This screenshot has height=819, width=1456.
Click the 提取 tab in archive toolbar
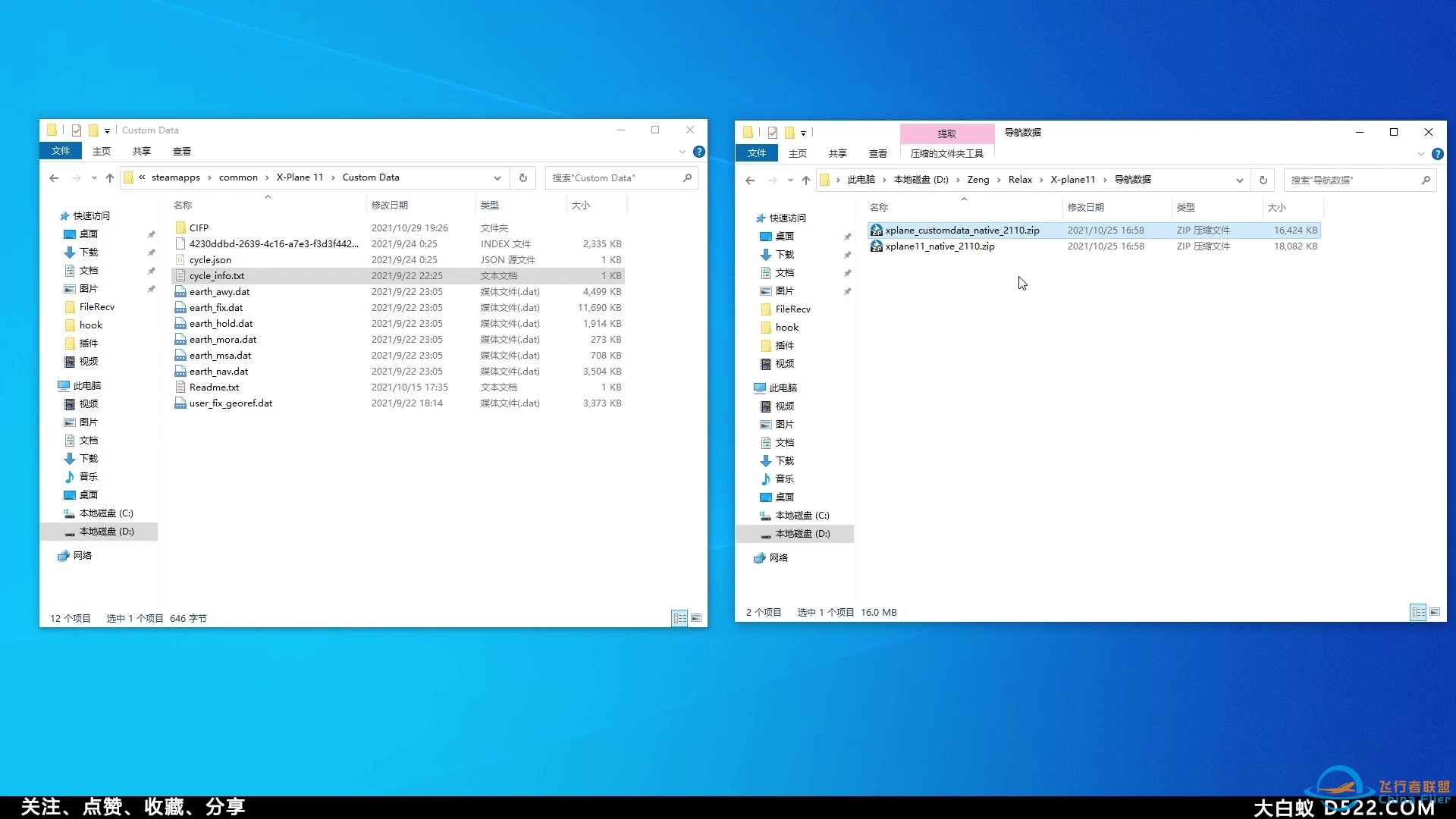(946, 133)
